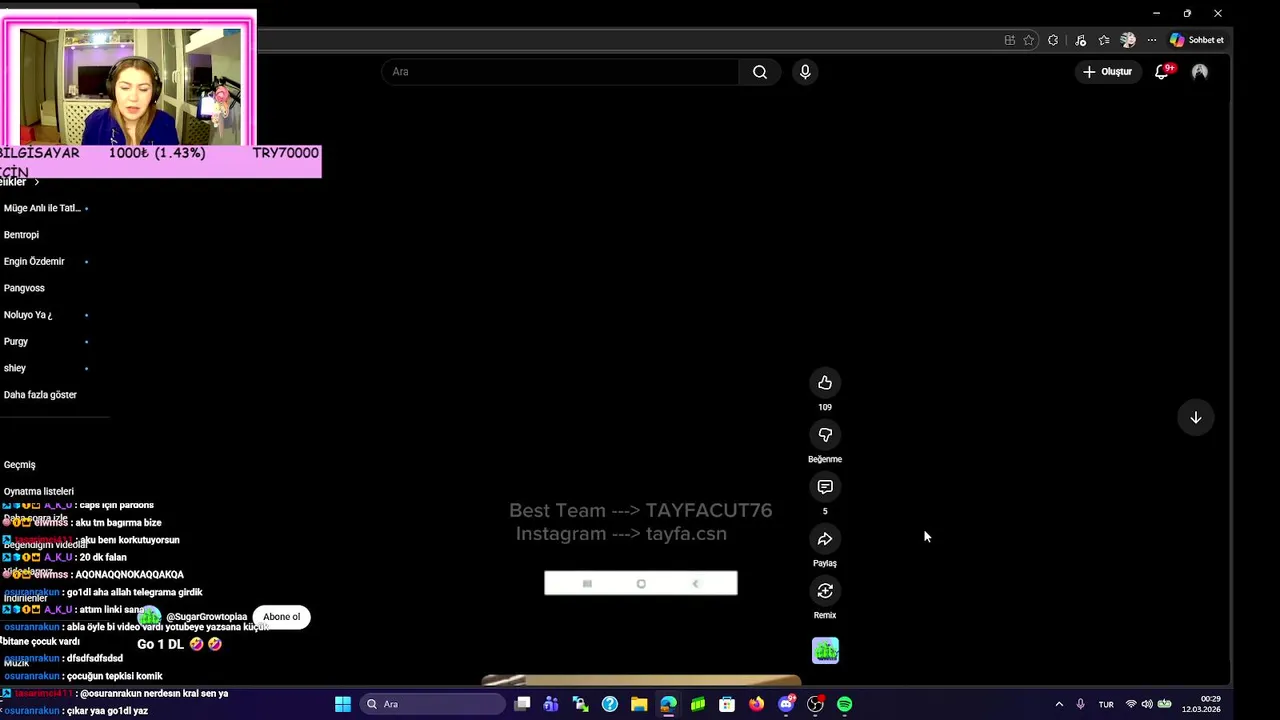The width and height of the screenshot is (1280, 720).
Task: Open Edge settings and more ellipsis
Action: (1152, 40)
